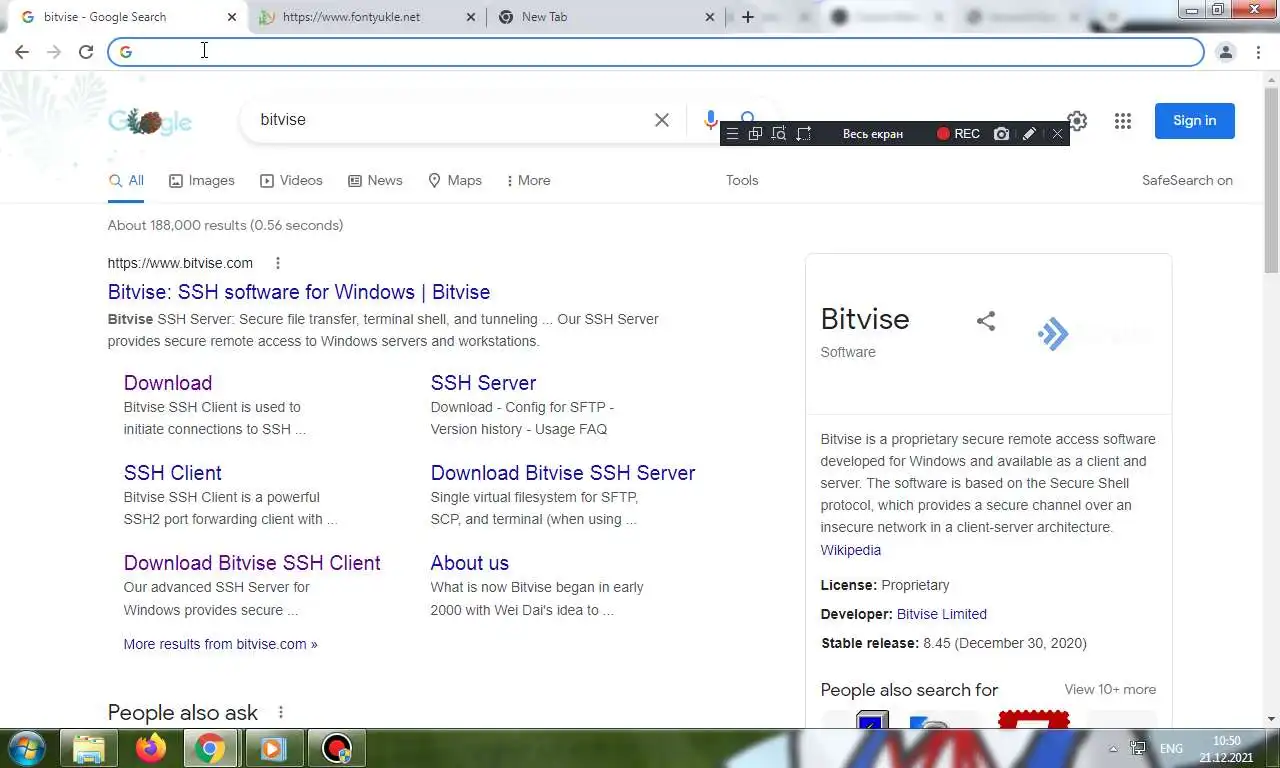Open network status tray icon
Viewport: 1280px width, 768px height.
coord(1138,748)
